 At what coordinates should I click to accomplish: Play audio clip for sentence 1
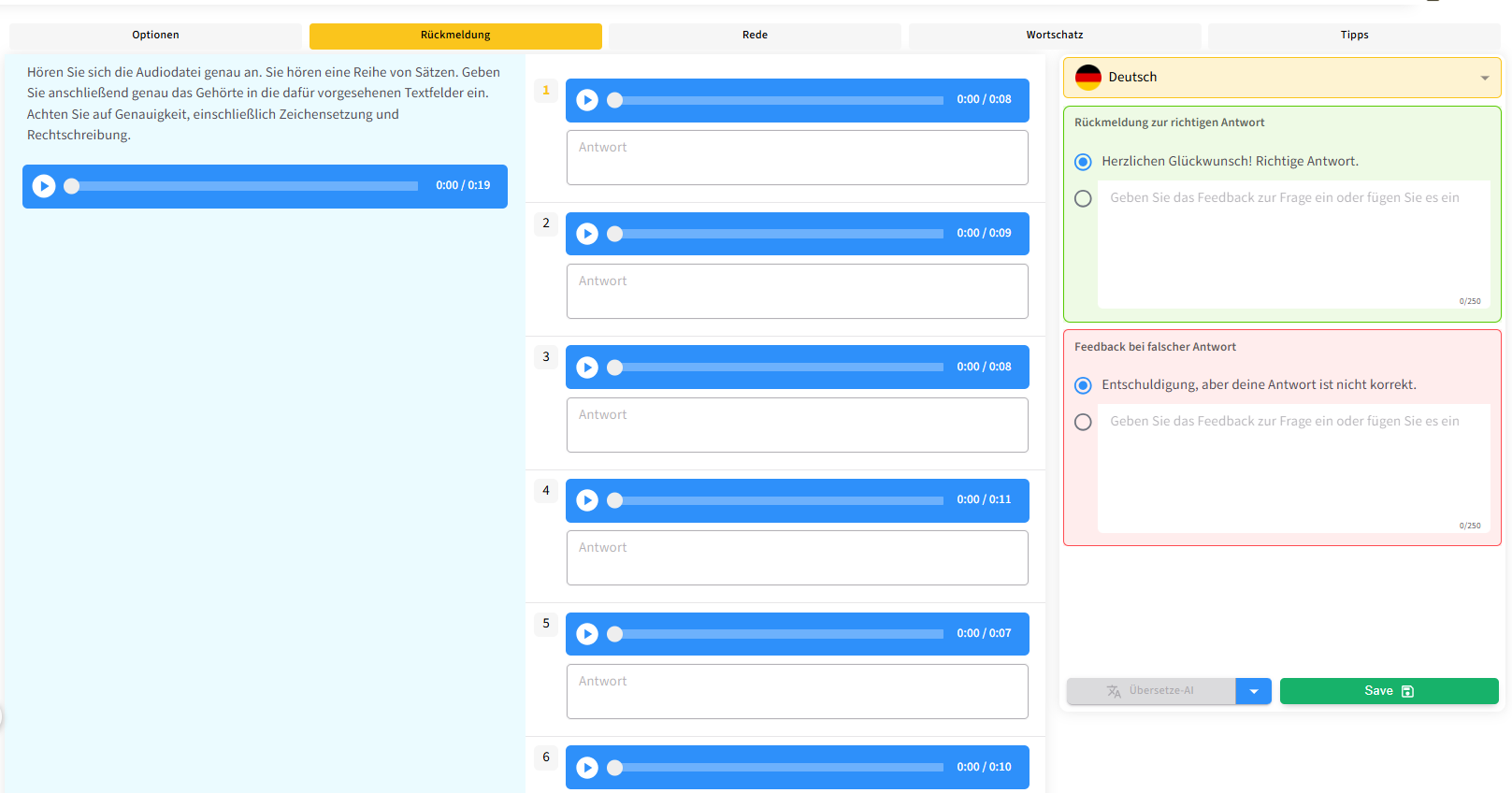point(587,100)
